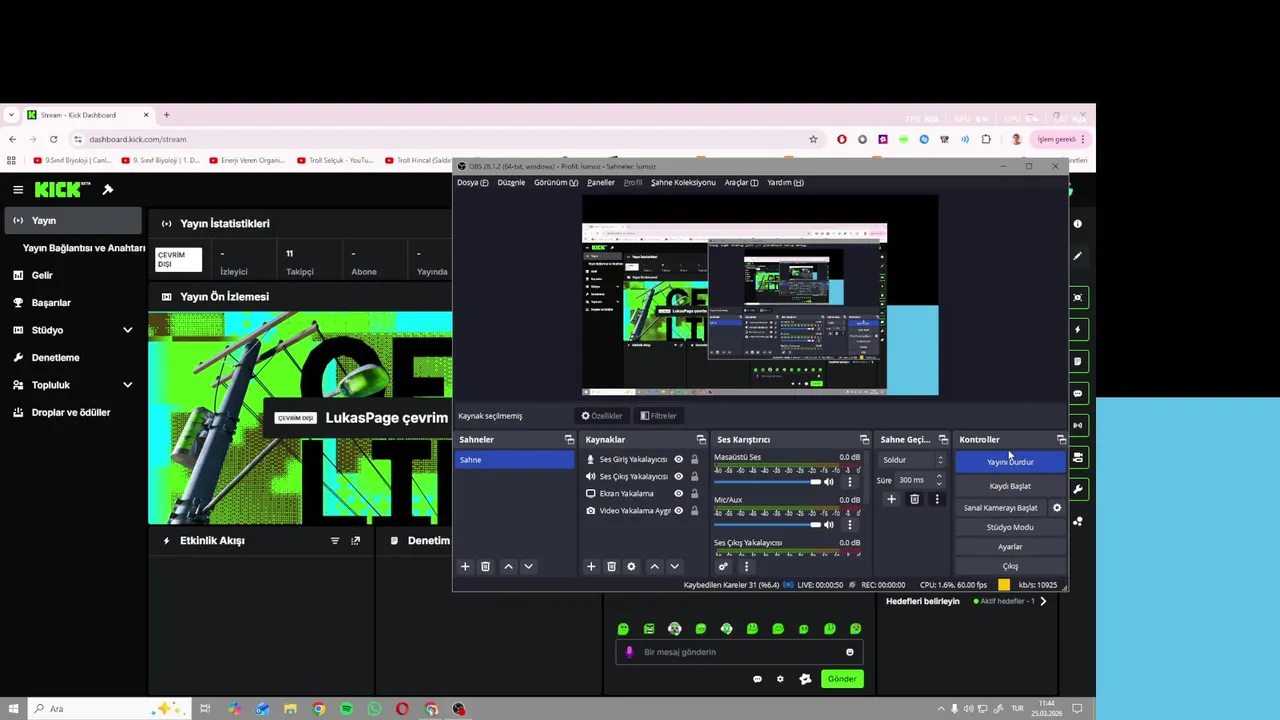This screenshot has height=720, width=1280.
Task: Adjust the Mic/Aux volume slider
Action: coord(767,525)
